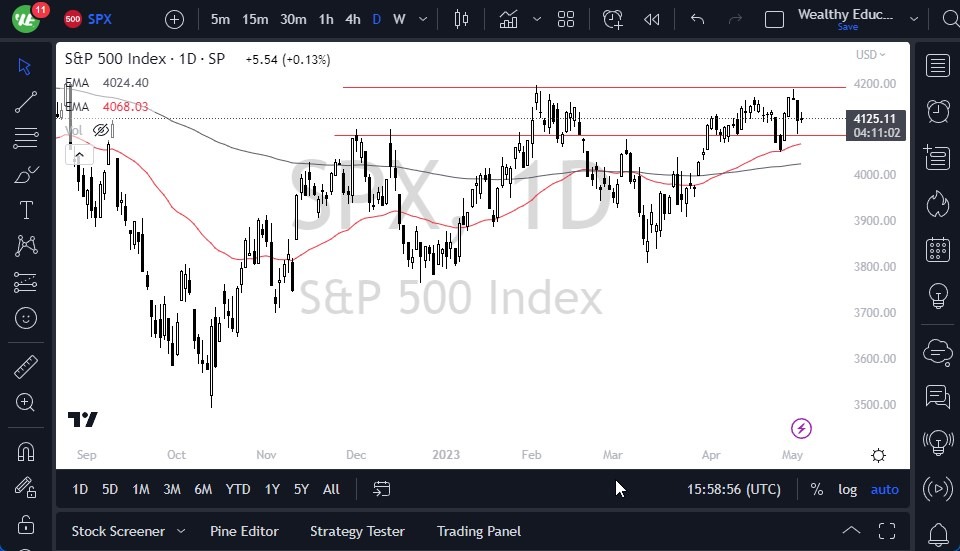Open the prediction and measurement tools

click(x=26, y=282)
